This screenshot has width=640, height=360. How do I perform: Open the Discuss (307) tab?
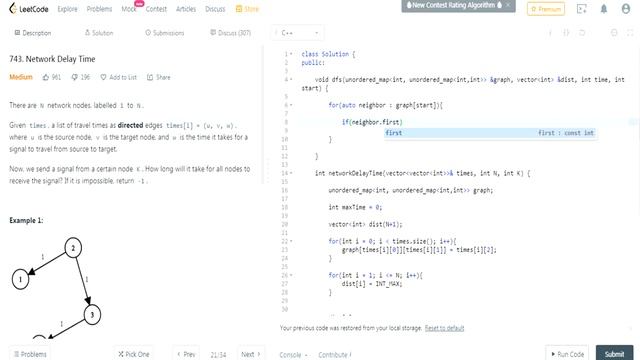pyautogui.click(x=231, y=33)
